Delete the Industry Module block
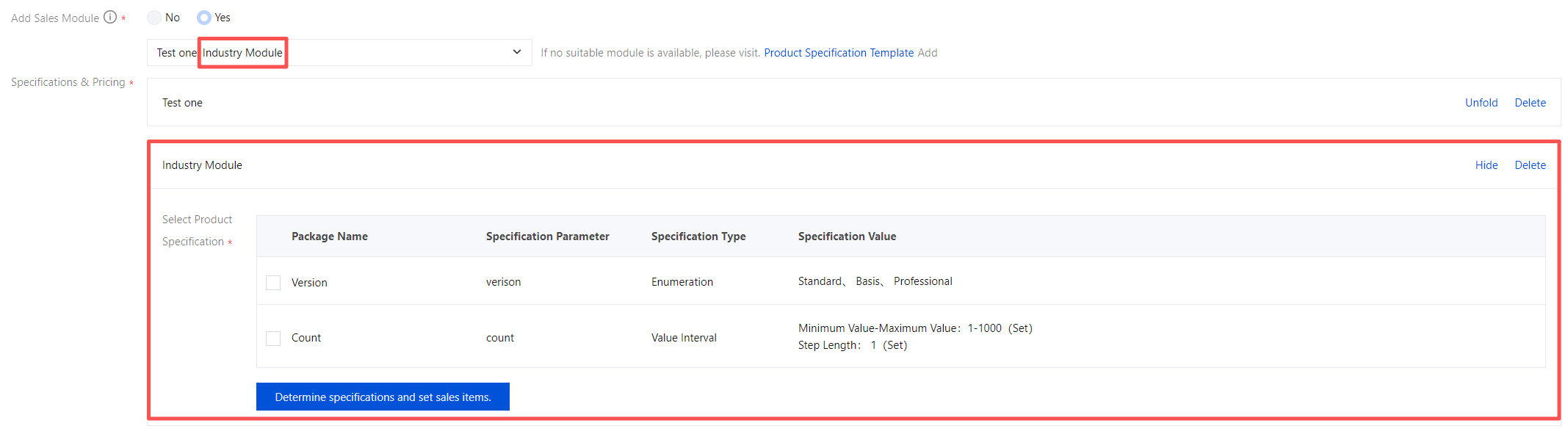 [x=1530, y=165]
